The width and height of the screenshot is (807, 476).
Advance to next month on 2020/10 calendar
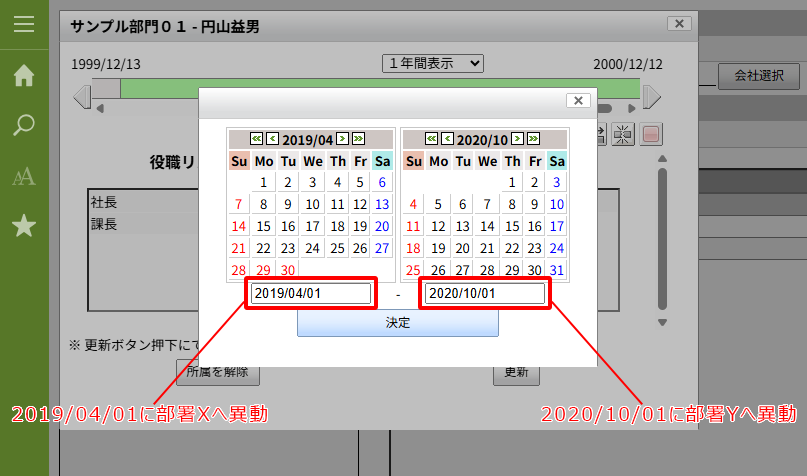(x=518, y=139)
